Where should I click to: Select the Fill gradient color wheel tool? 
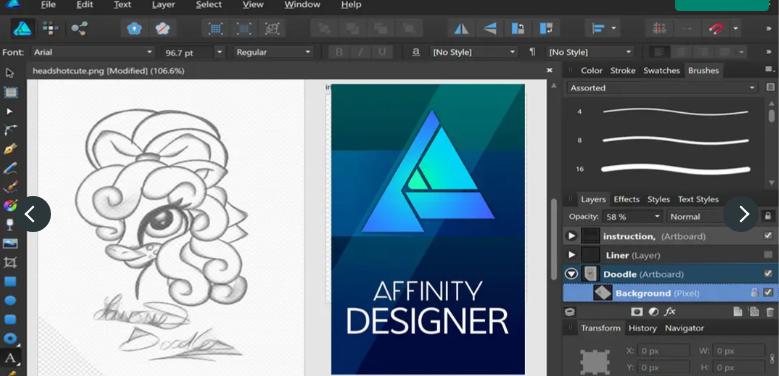click(10, 206)
